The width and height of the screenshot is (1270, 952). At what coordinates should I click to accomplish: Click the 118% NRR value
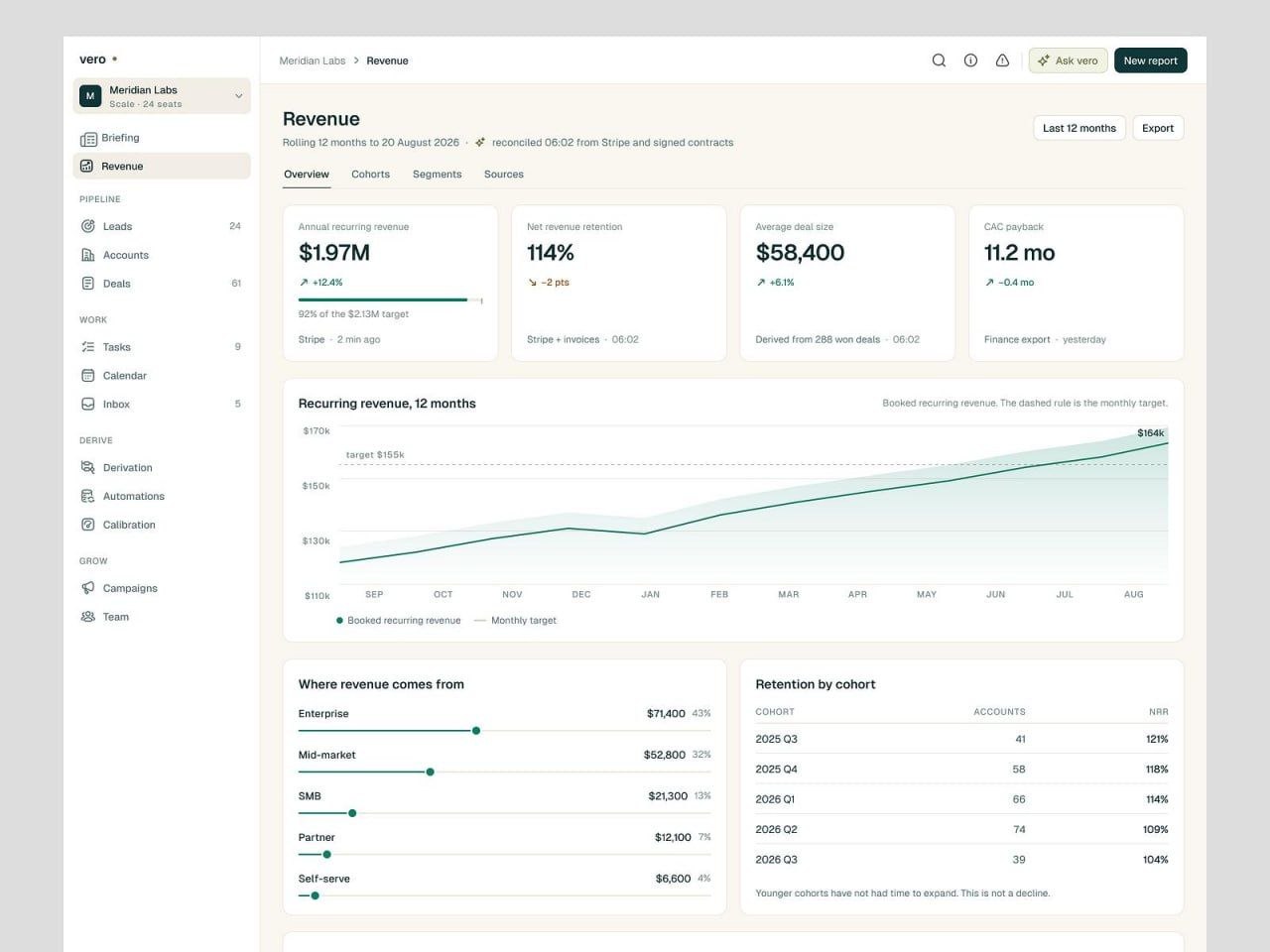pyautogui.click(x=1157, y=770)
